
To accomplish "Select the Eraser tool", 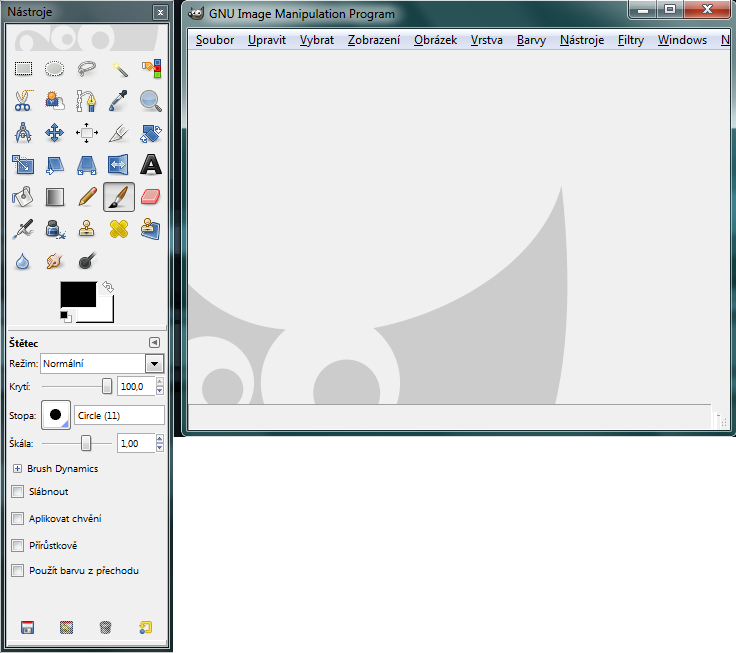I will click(151, 197).
